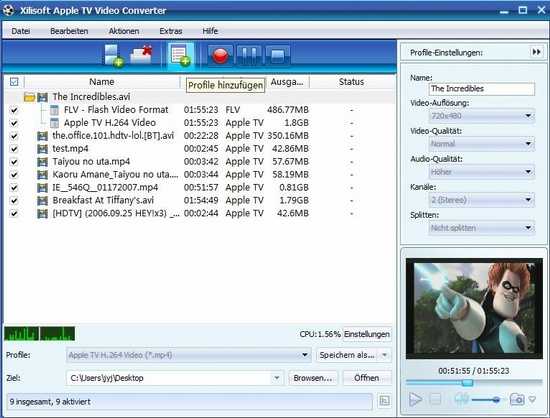Uncheck Apple TV H.264 Video row
This screenshot has height=418, width=550.
(14, 123)
